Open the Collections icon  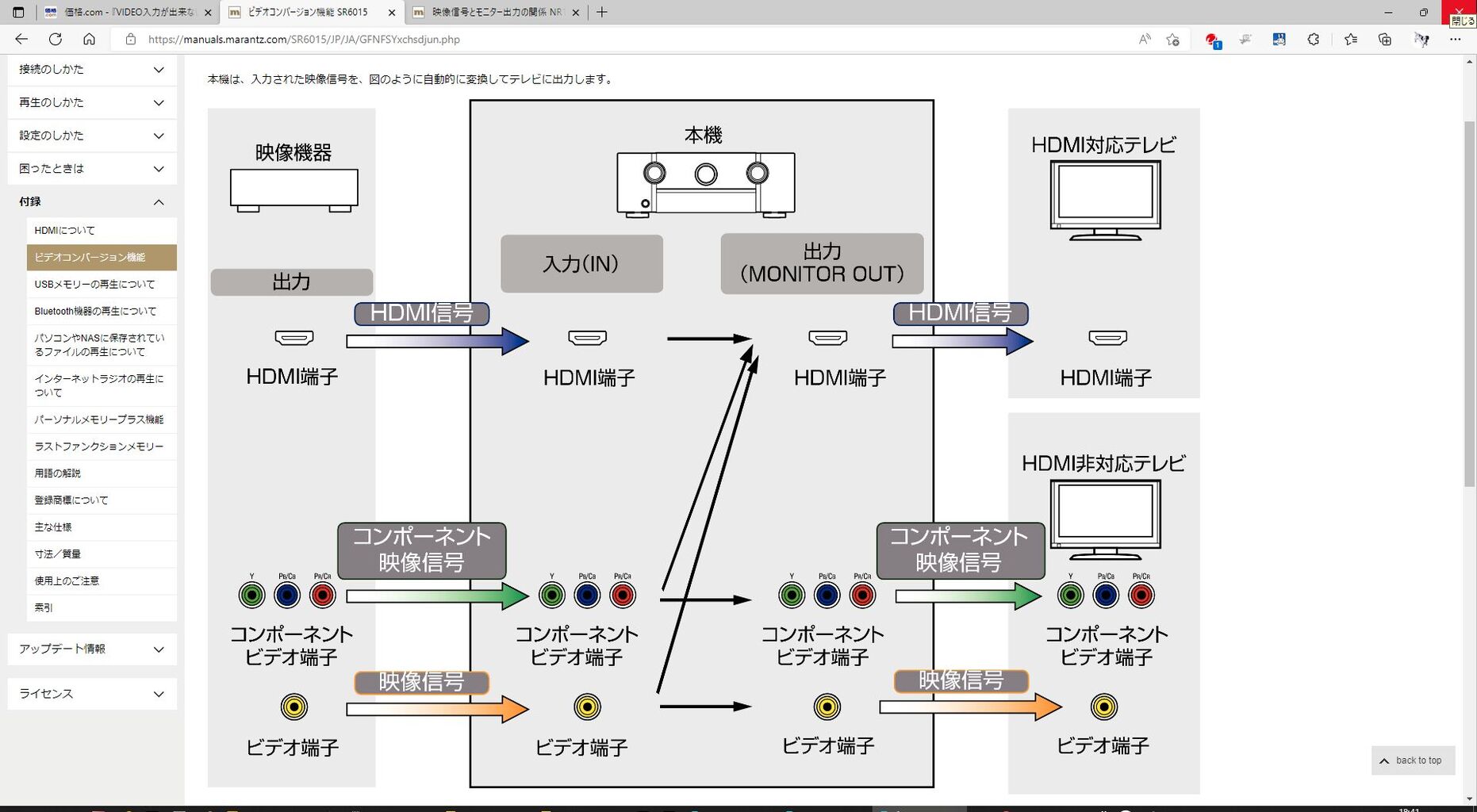tap(1385, 39)
